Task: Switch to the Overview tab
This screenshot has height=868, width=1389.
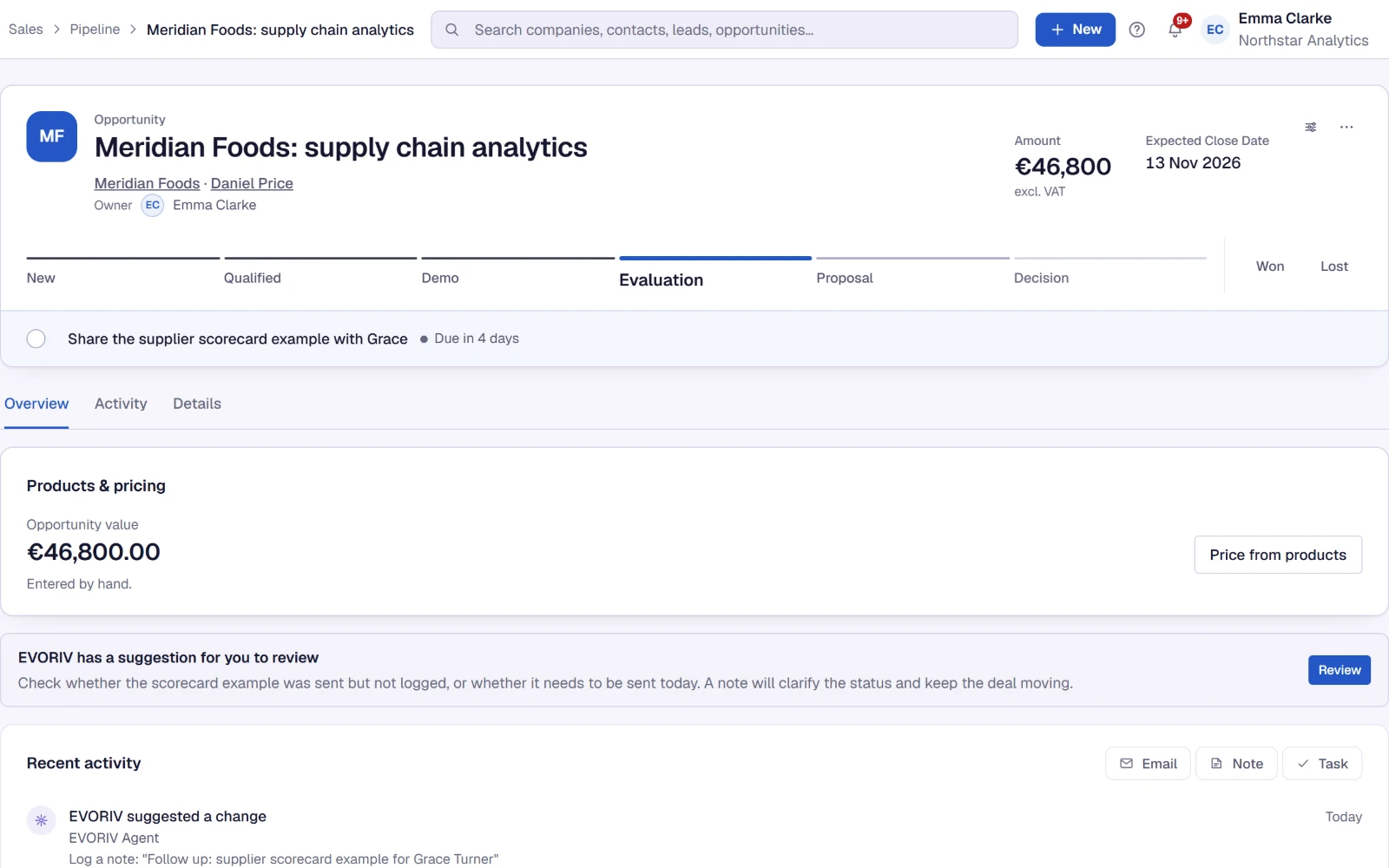Action: [36, 404]
